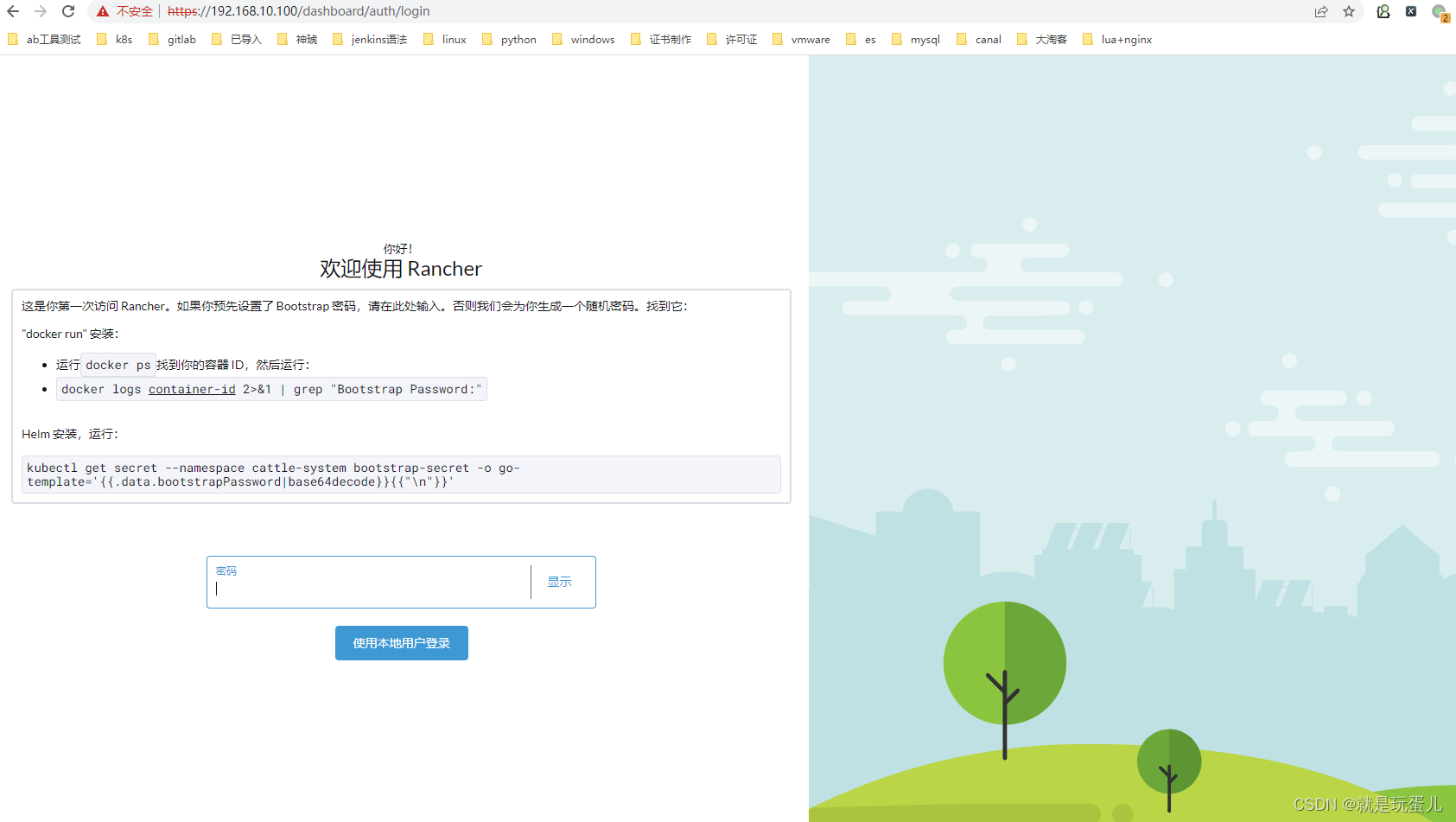The width and height of the screenshot is (1456, 822).
Task: Open the 神珑 bookmark folder
Action: tap(297, 39)
